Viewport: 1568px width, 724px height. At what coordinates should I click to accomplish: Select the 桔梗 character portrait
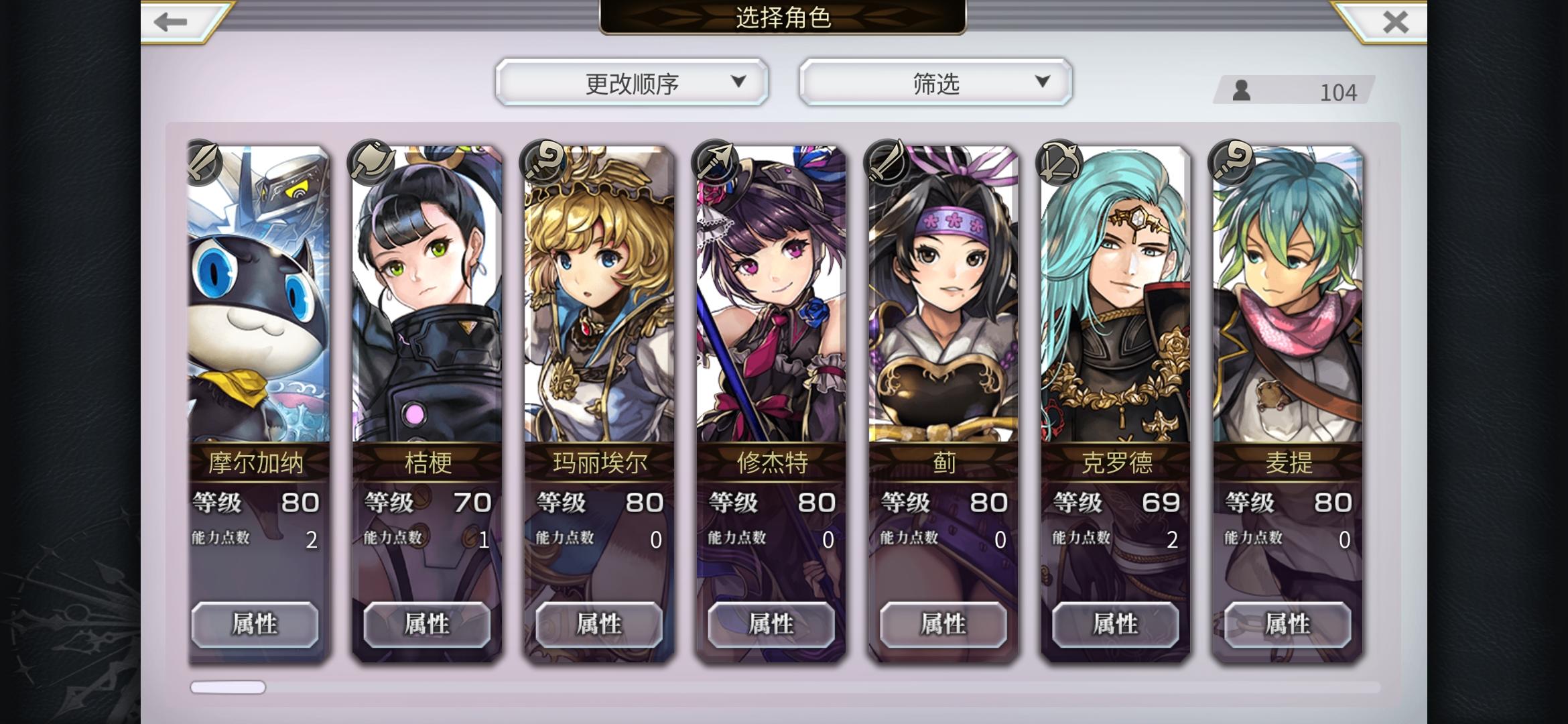coord(427,295)
